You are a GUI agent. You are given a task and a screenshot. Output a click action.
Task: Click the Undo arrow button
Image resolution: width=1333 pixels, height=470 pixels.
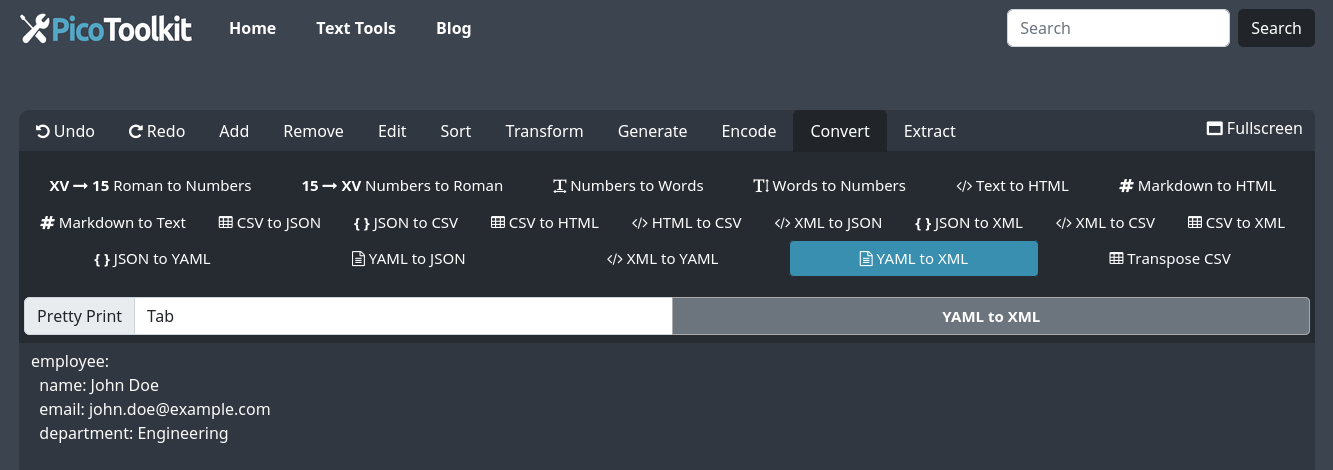point(65,131)
